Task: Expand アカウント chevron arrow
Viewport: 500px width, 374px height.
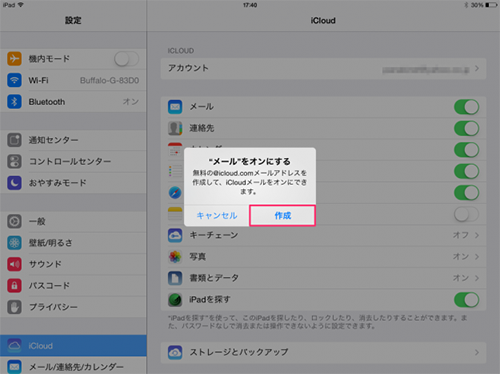Action: click(477, 68)
